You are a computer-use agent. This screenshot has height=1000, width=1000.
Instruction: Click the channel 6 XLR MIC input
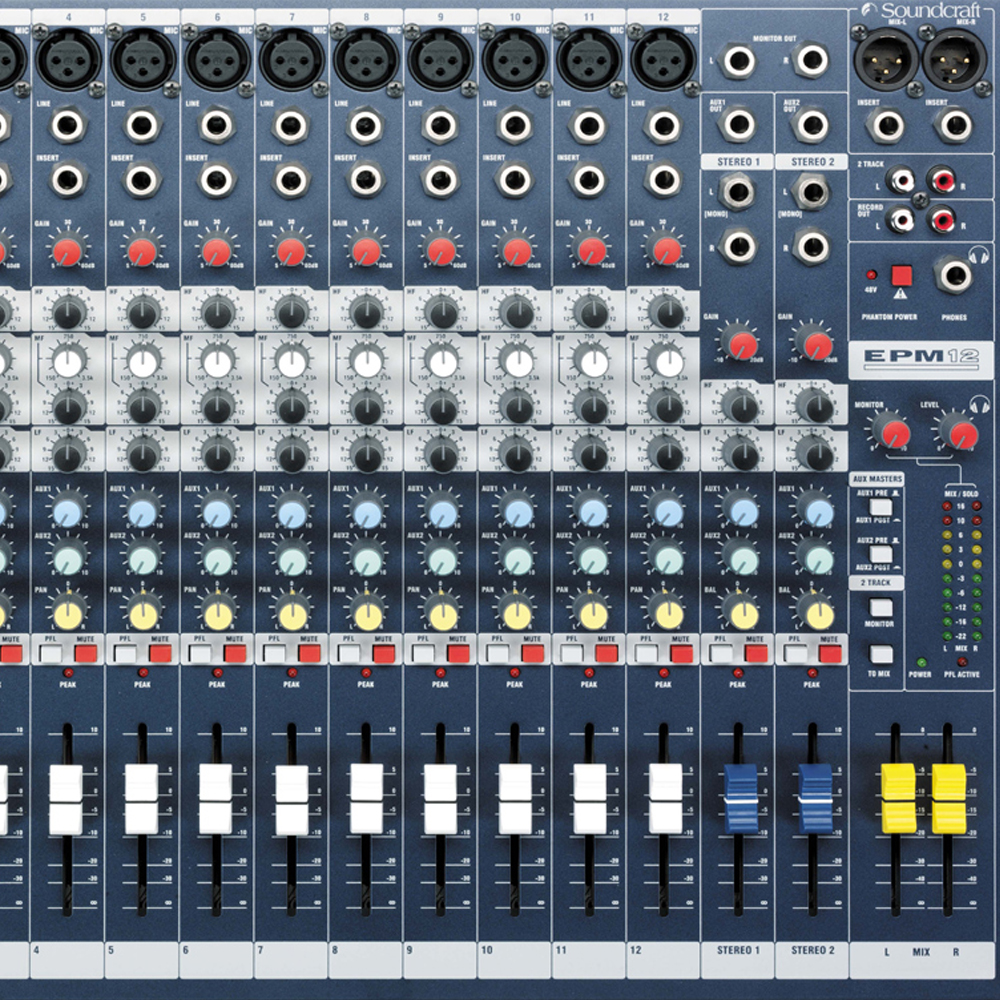(217, 59)
